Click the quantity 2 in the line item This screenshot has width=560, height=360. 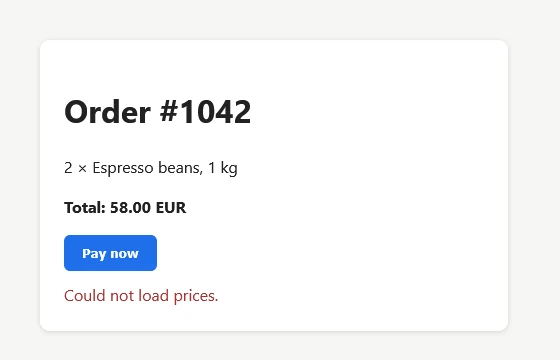coord(68,168)
